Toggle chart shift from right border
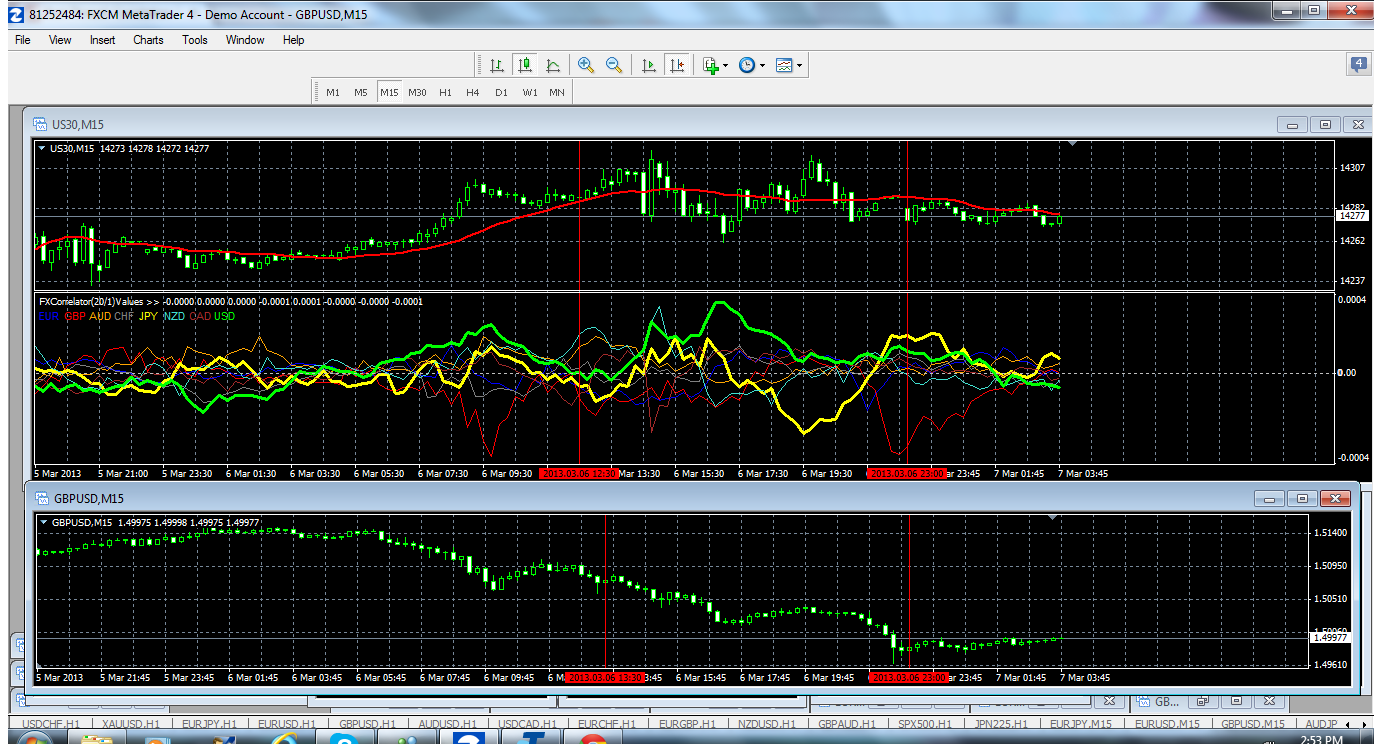 (x=677, y=65)
